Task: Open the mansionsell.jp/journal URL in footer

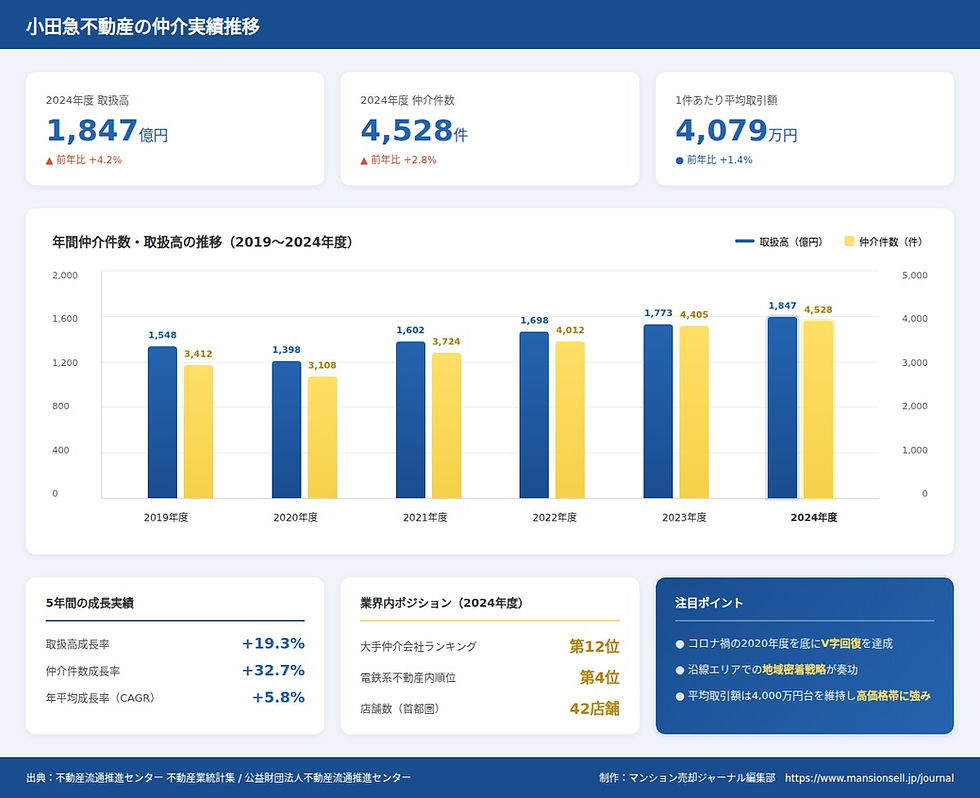Action: (x=869, y=778)
